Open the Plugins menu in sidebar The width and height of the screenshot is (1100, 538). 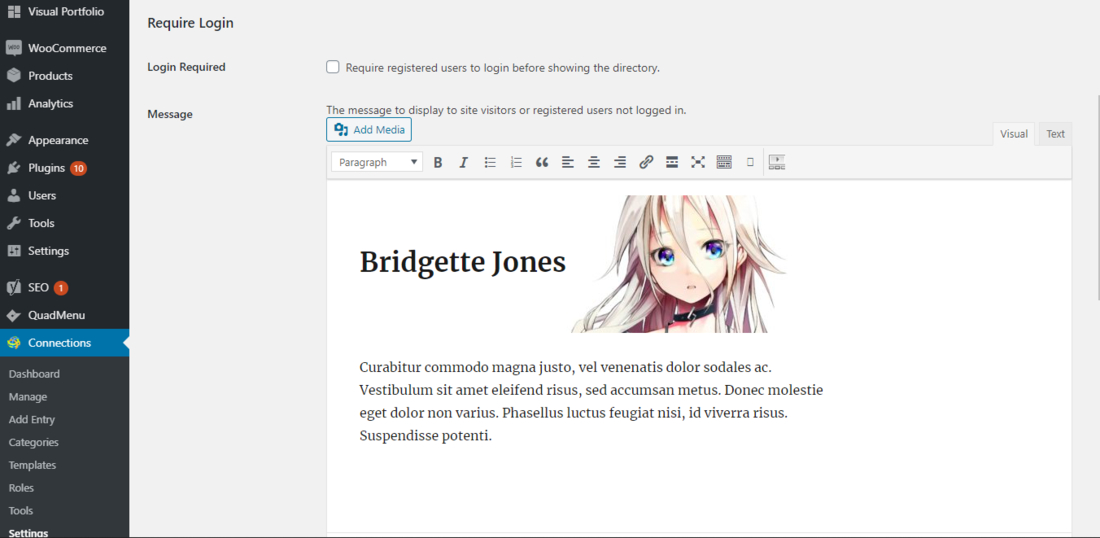pos(46,168)
